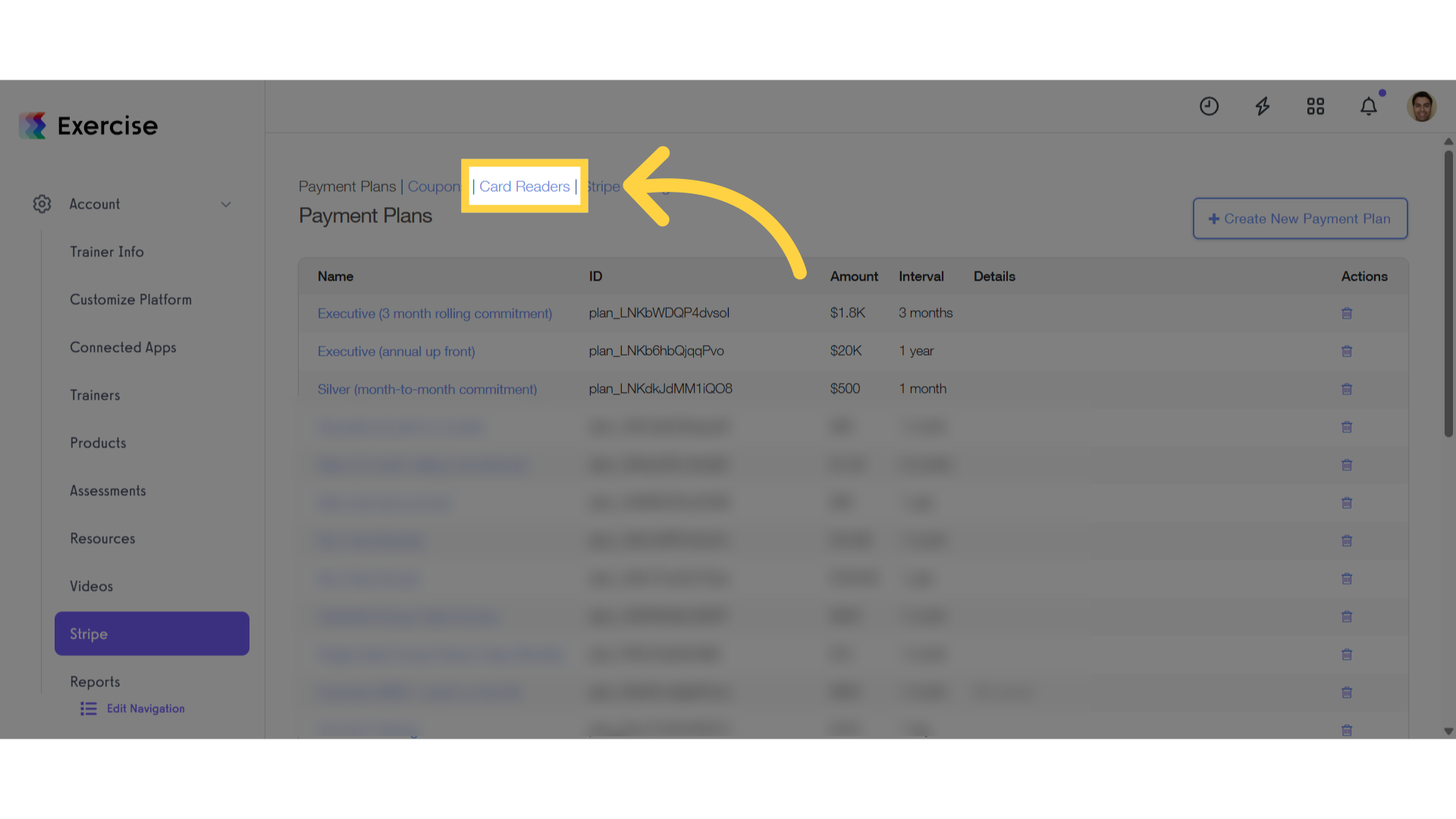Click the ID column header
This screenshot has height=819, width=1456.
(595, 277)
